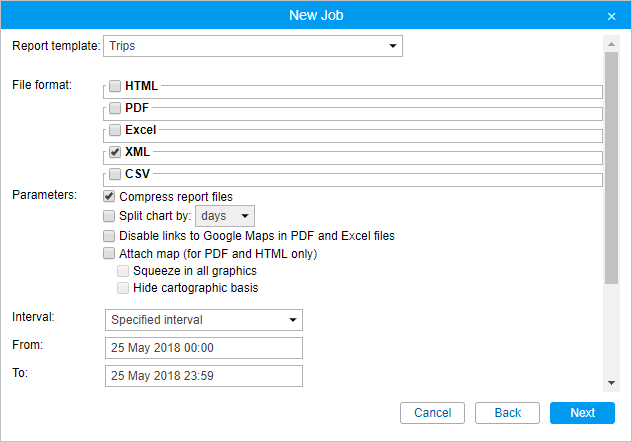Tick the Excel format checkbox
The image size is (632, 442).
(115, 130)
